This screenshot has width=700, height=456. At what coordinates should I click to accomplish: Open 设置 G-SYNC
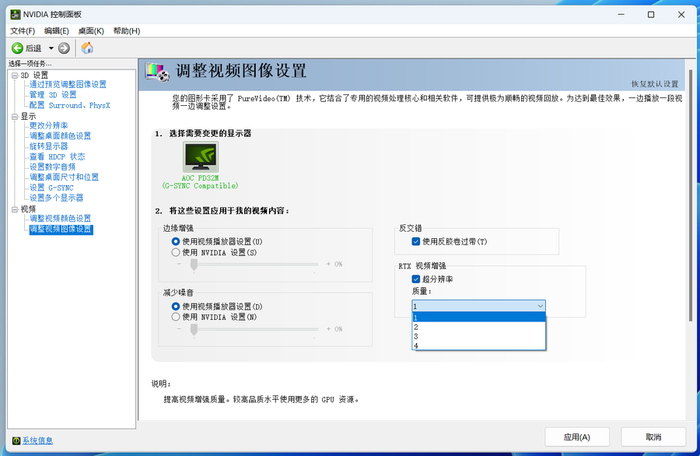[x=51, y=188]
